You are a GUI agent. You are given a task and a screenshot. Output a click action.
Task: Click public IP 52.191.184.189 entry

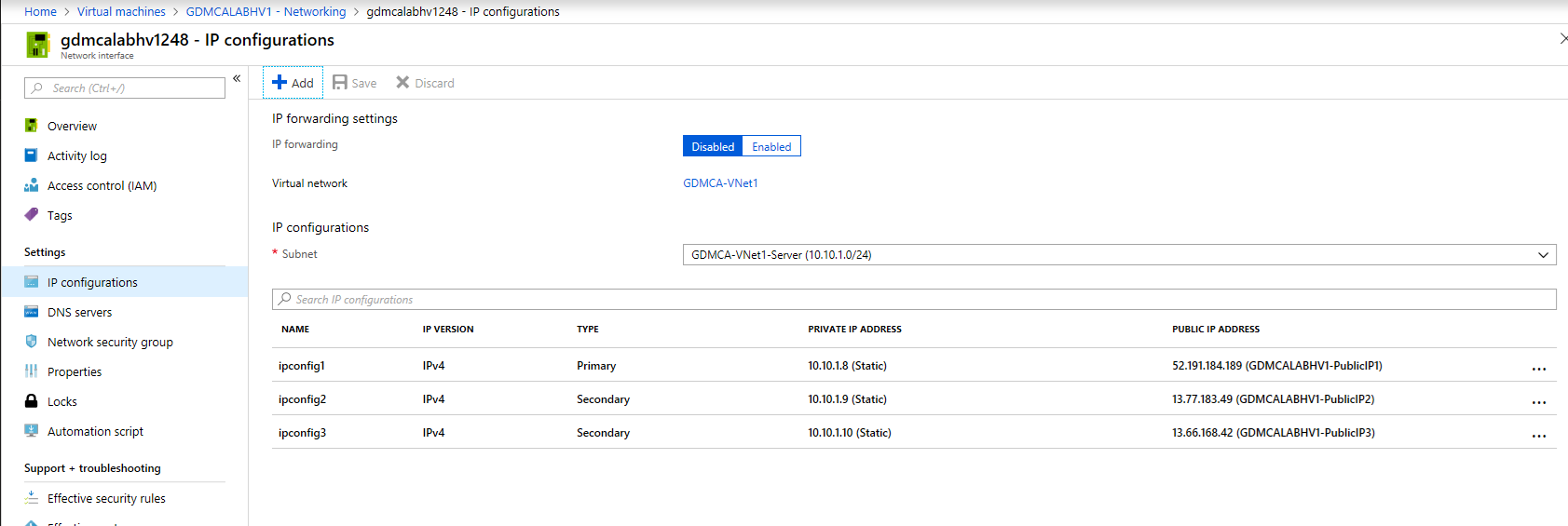[x=1277, y=365]
